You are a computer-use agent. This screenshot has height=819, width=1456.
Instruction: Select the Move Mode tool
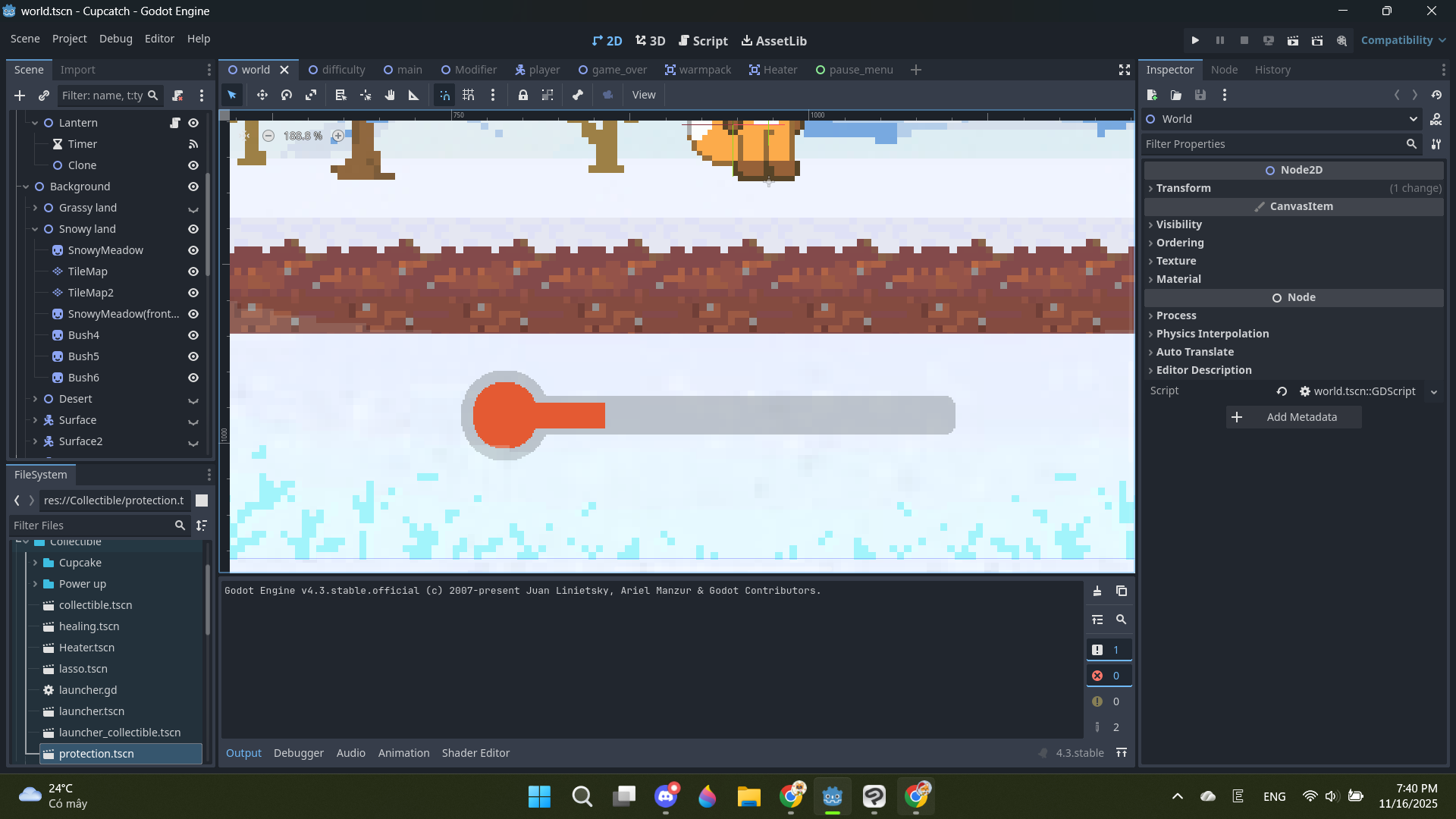click(262, 95)
